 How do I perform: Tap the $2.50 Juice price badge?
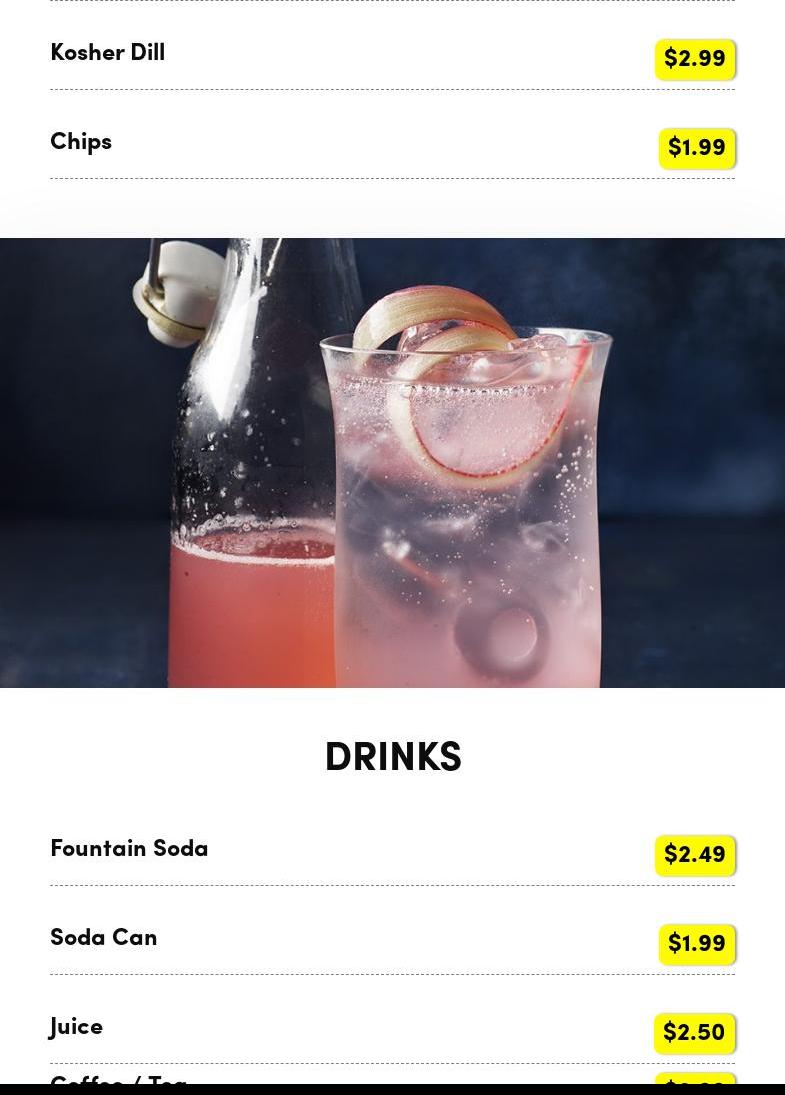pos(694,1033)
